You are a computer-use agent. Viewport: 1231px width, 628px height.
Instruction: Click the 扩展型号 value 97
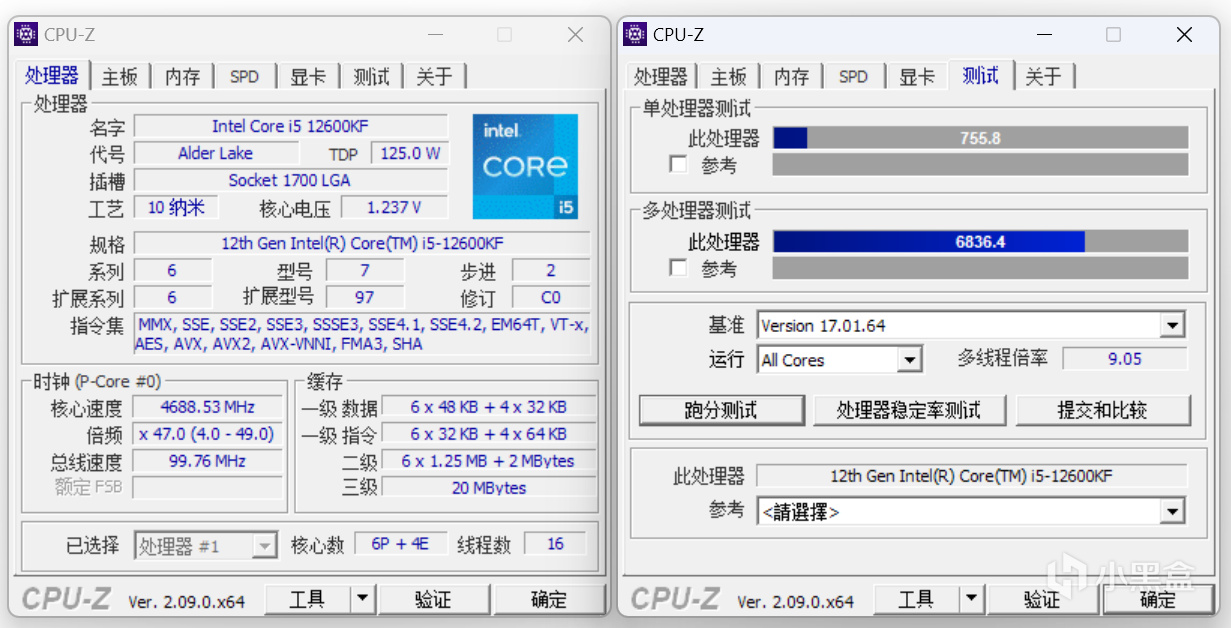point(365,297)
